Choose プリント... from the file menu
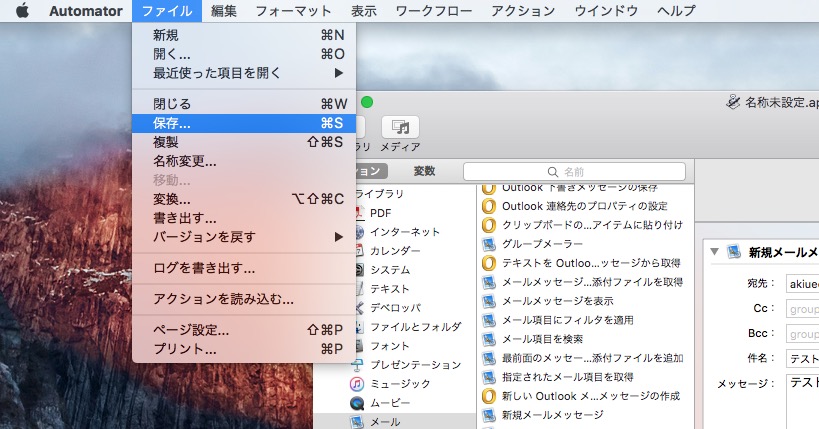The image size is (819, 429). point(244,349)
